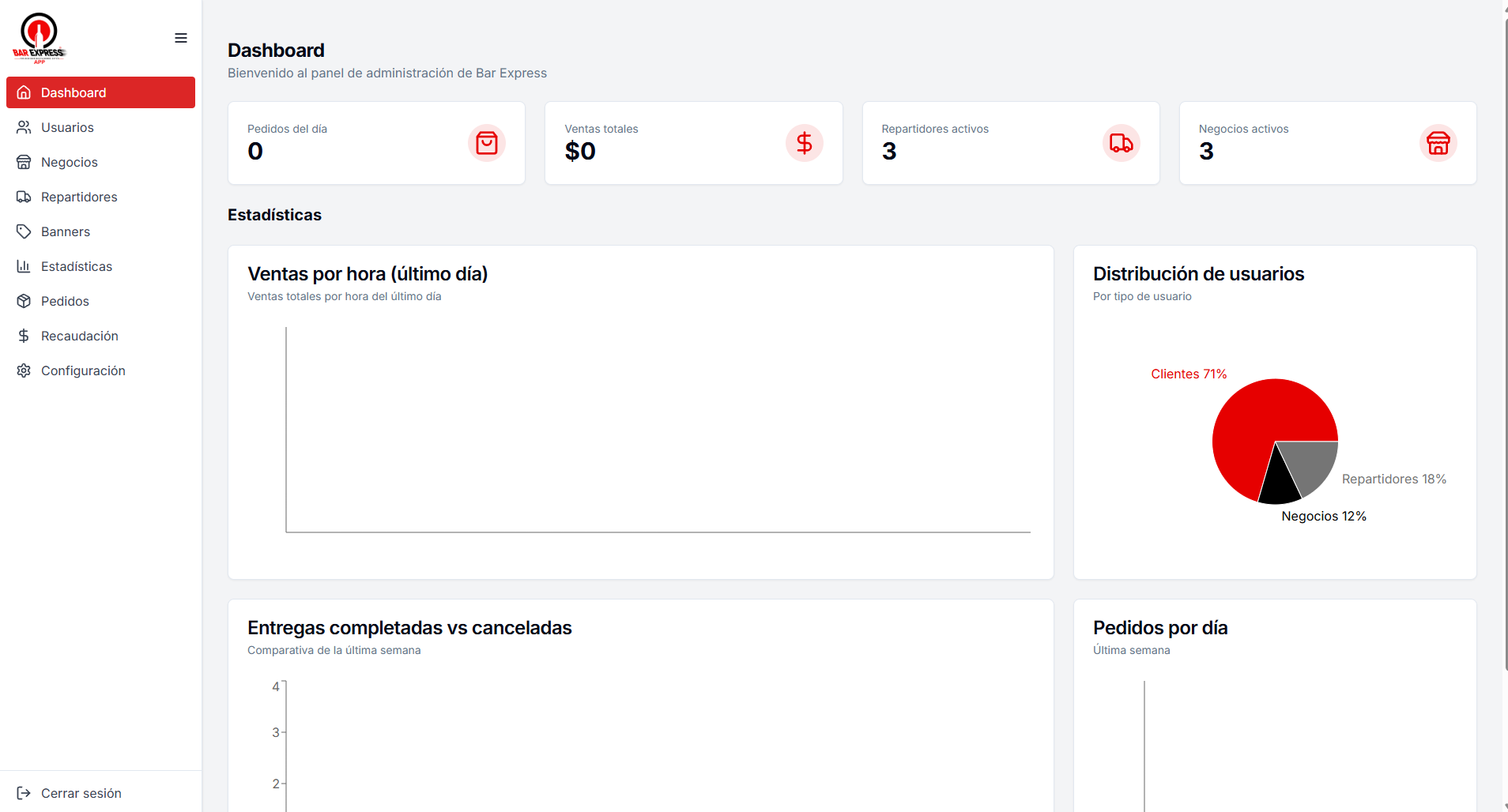Click the Usuarios people icon in sidebar
This screenshot has width=1508, height=812.
point(24,127)
